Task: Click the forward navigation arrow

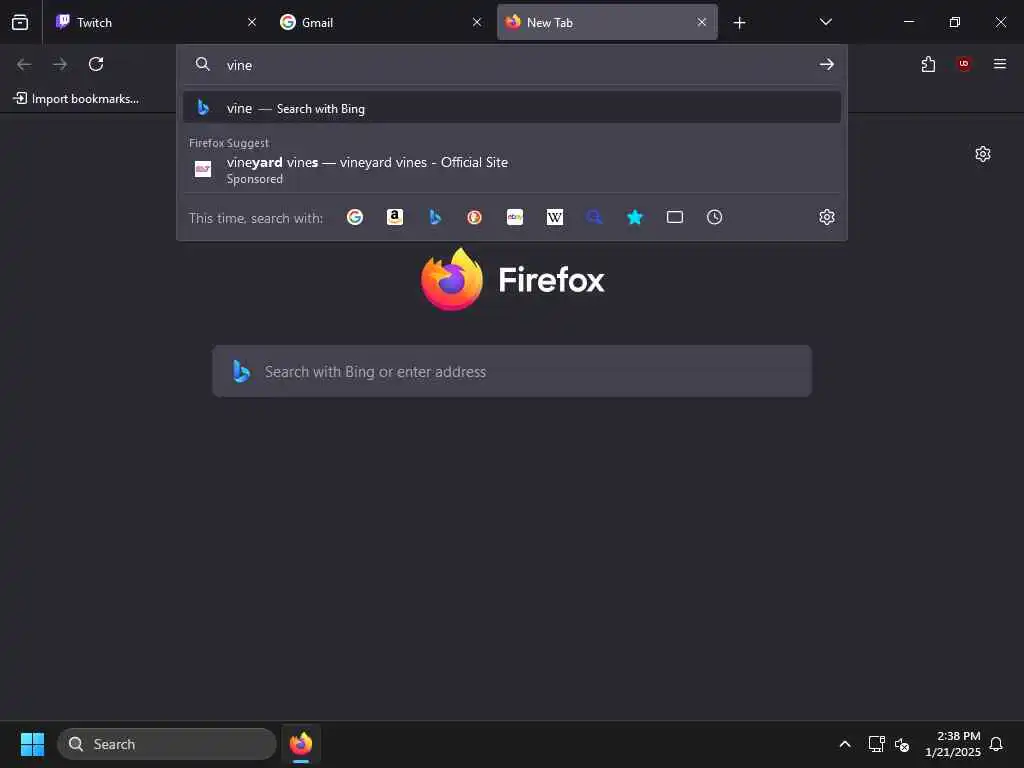Action: (x=60, y=64)
